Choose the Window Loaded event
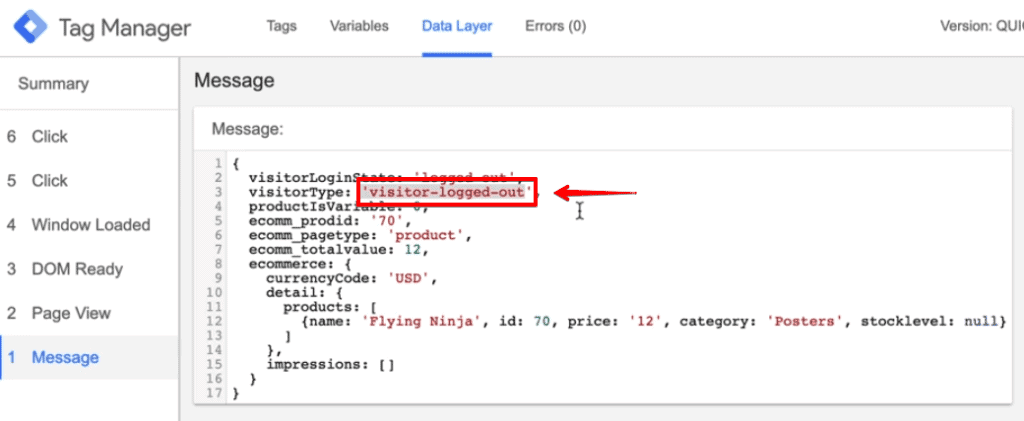This screenshot has height=421, width=1024. pyautogui.click(x=90, y=225)
